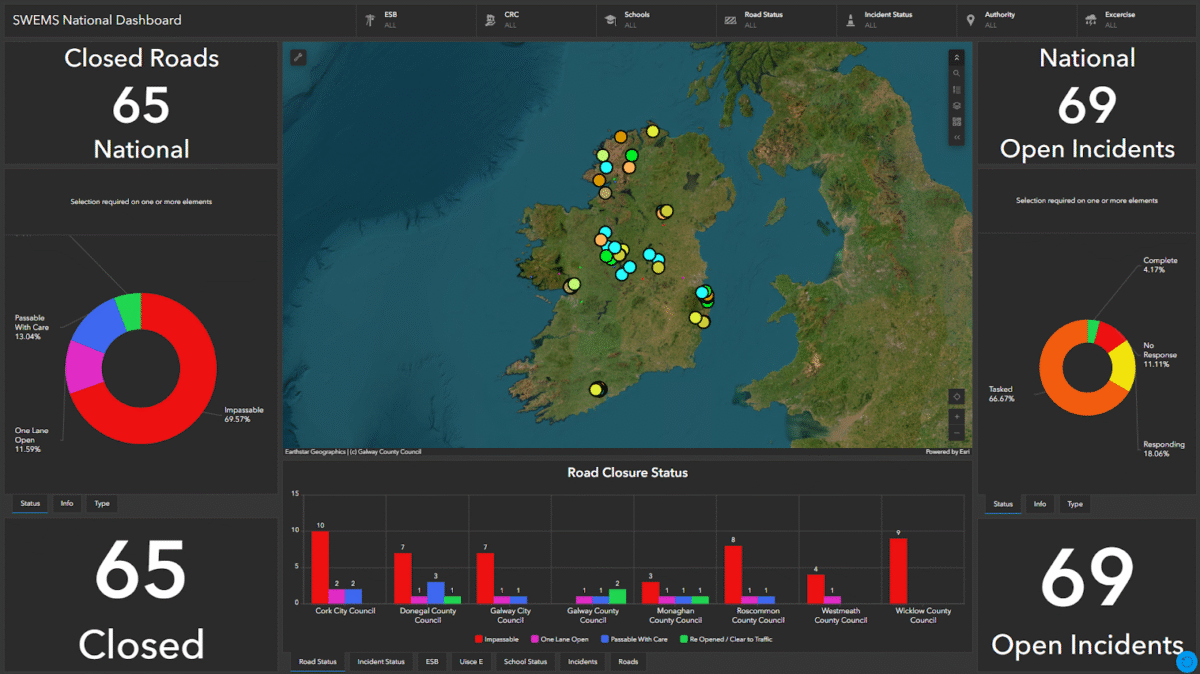The image size is (1200, 674).
Task: Open the legend panel on the map
Action: [x=957, y=90]
